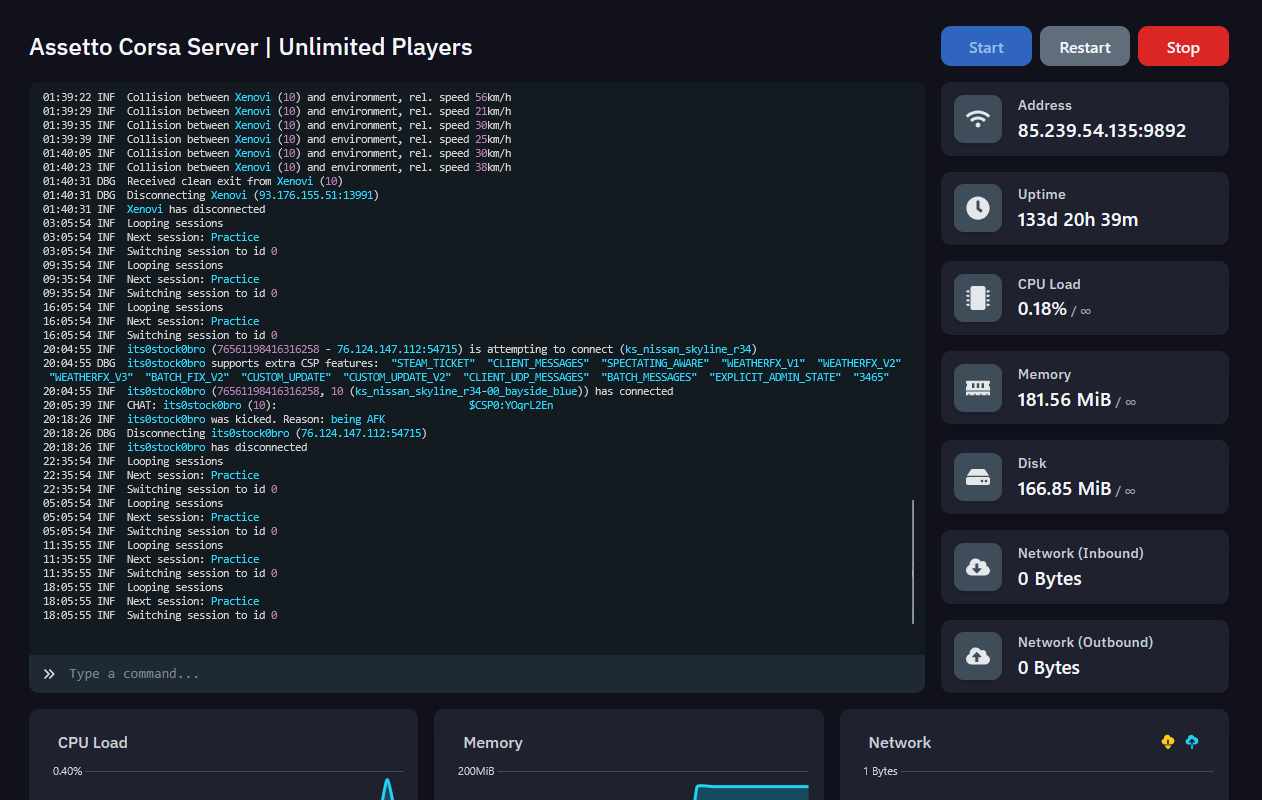Click the cyan outbound legend icon on Network chart
The image size is (1262, 800).
tap(1192, 742)
